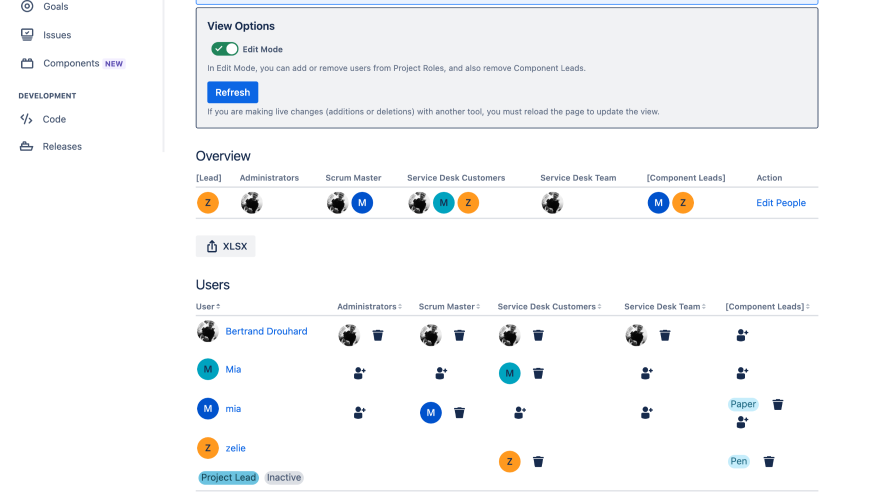Open the Edit People link
Image resolution: width=870 pixels, height=495 pixels.
coord(780,203)
